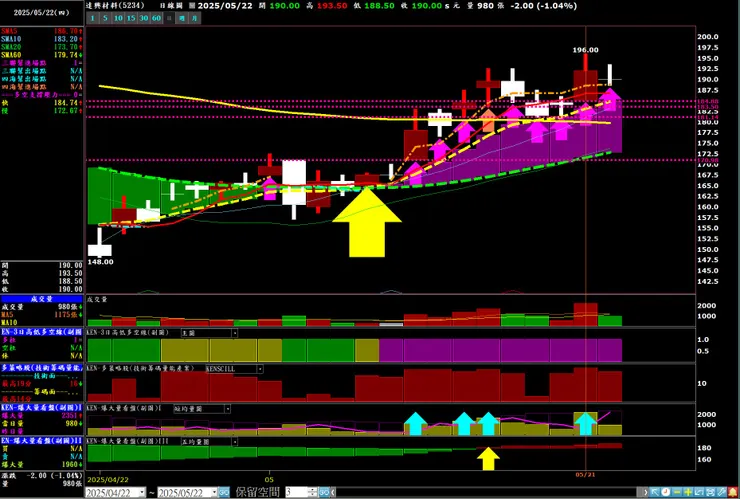Click the 慢 172.67 value row
The height and width of the screenshot is (499, 740).
tap(42, 110)
